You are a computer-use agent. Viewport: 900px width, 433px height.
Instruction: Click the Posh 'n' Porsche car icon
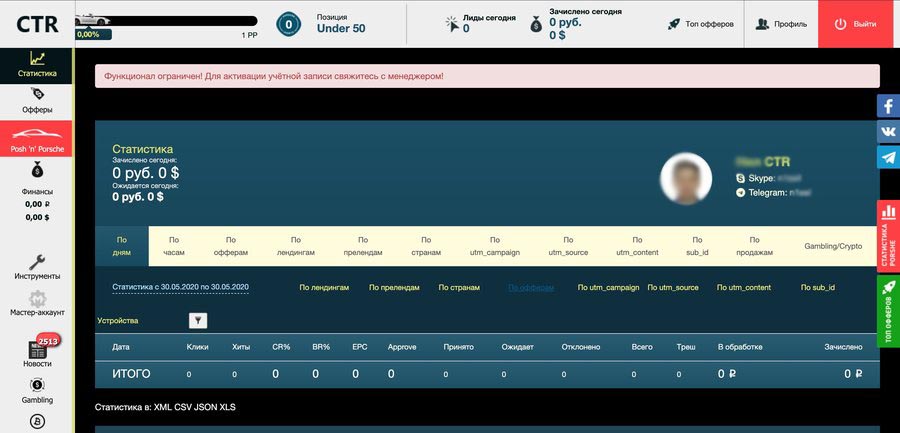pos(37,135)
